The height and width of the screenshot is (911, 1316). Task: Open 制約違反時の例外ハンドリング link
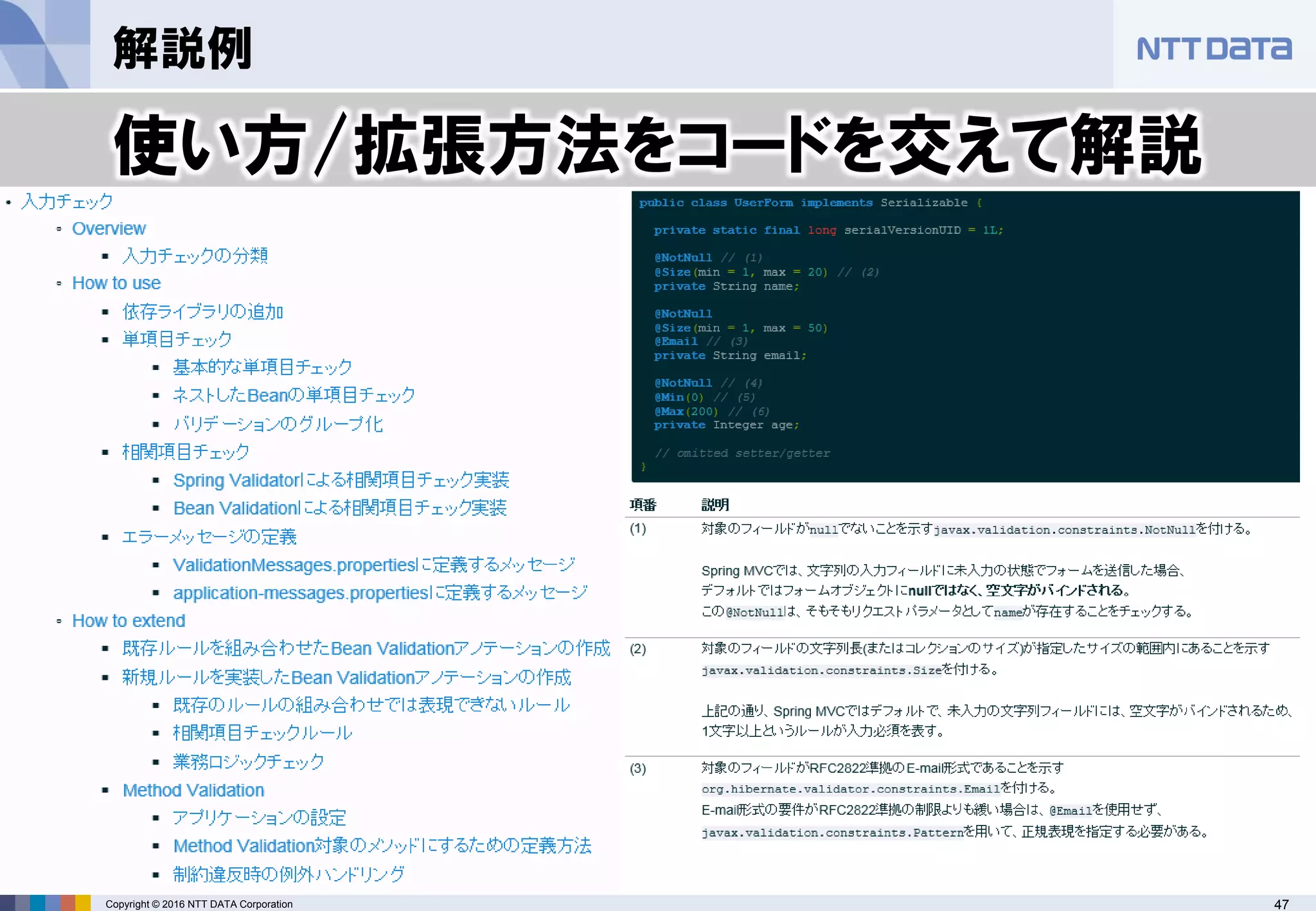click(x=289, y=874)
